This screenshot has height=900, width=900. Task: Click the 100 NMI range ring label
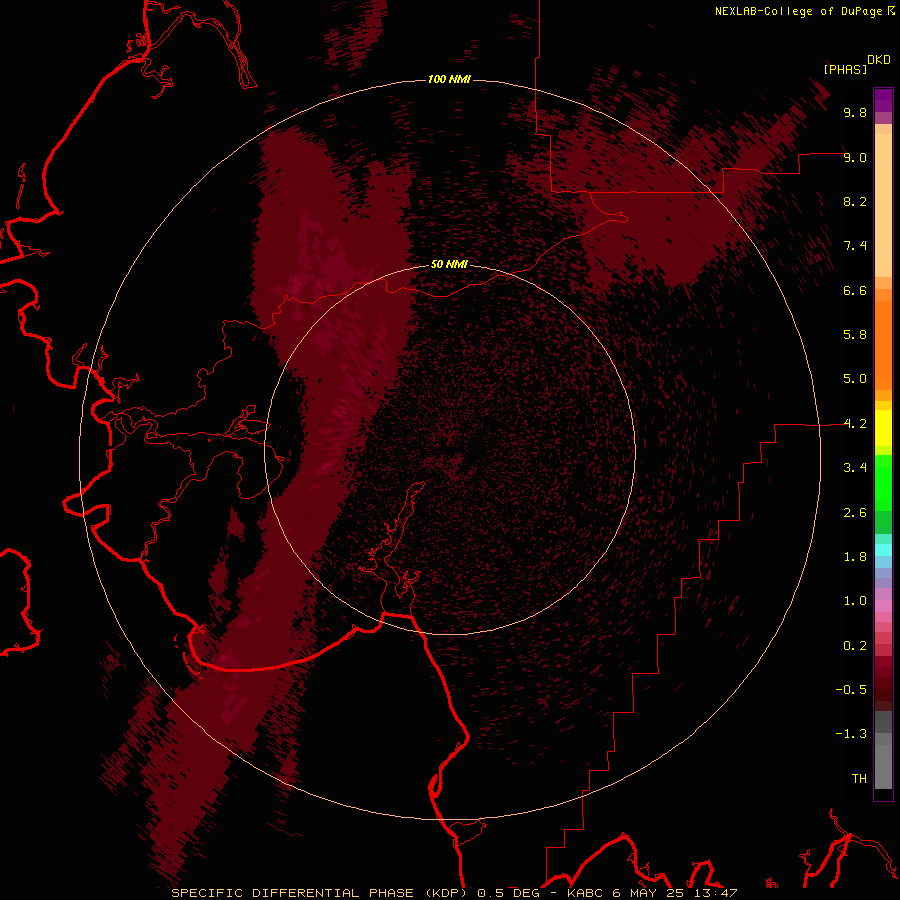(449, 79)
